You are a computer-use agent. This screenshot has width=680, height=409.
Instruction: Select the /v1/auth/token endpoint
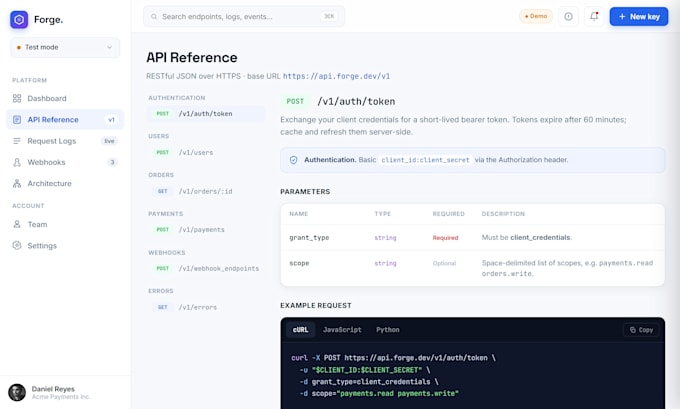pyautogui.click(x=206, y=114)
